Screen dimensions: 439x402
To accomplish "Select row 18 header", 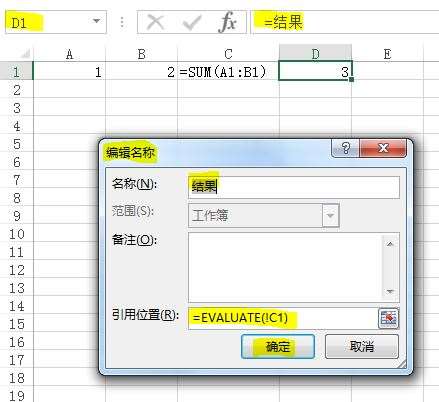I will pyautogui.click(x=17, y=378).
